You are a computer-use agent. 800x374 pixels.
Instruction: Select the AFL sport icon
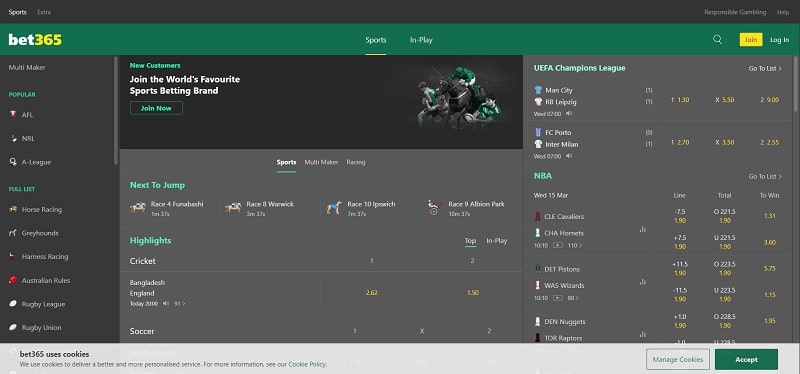(13, 115)
